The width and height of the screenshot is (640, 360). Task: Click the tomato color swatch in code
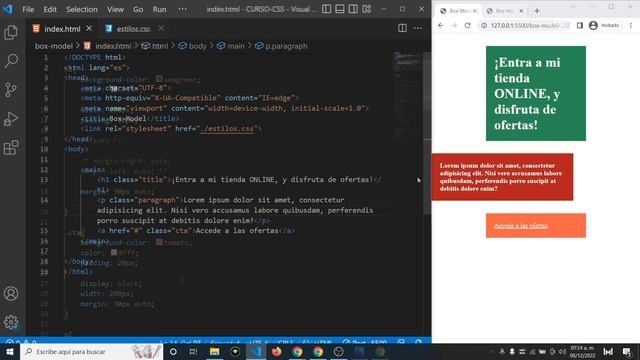point(159,242)
